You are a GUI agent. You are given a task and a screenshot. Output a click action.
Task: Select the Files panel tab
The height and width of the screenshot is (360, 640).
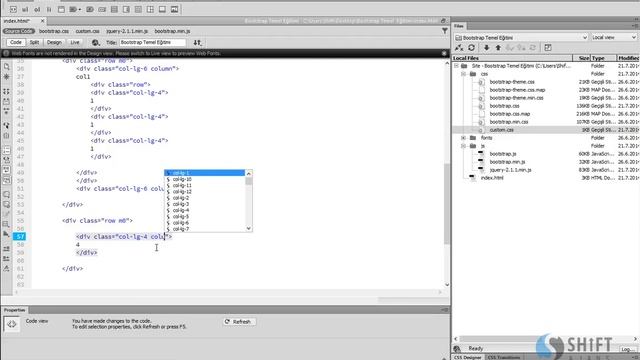pos(459,26)
